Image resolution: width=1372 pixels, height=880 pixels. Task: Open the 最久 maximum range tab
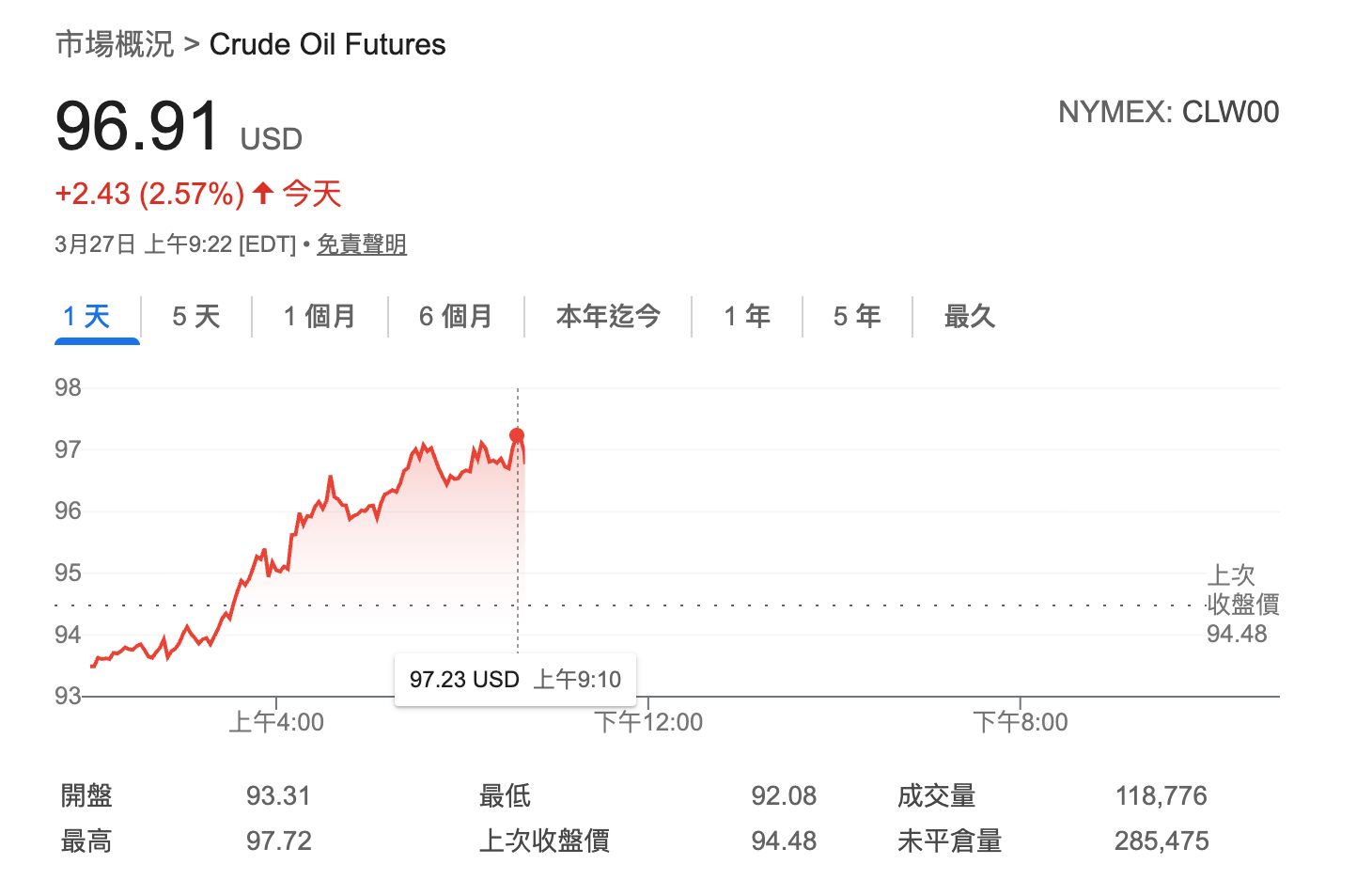coord(969,316)
